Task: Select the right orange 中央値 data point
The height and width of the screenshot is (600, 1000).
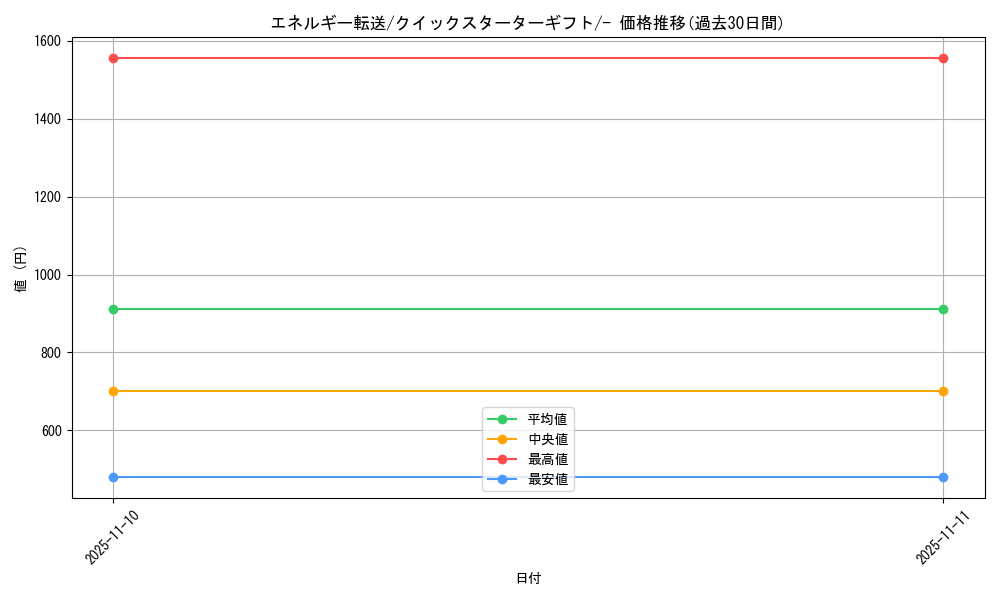Action: tap(942, 389)
